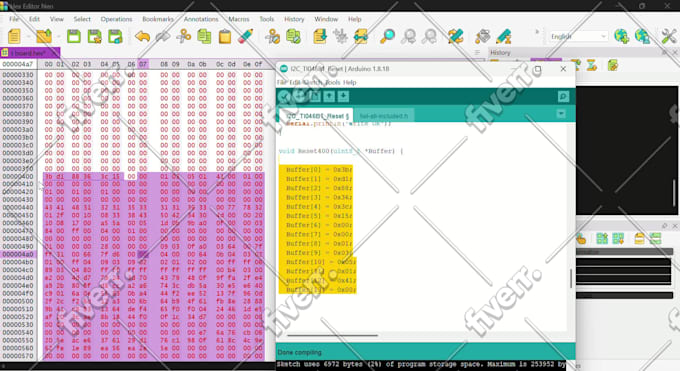
Task: Open the Bookmarks menu
Action: 158,19
